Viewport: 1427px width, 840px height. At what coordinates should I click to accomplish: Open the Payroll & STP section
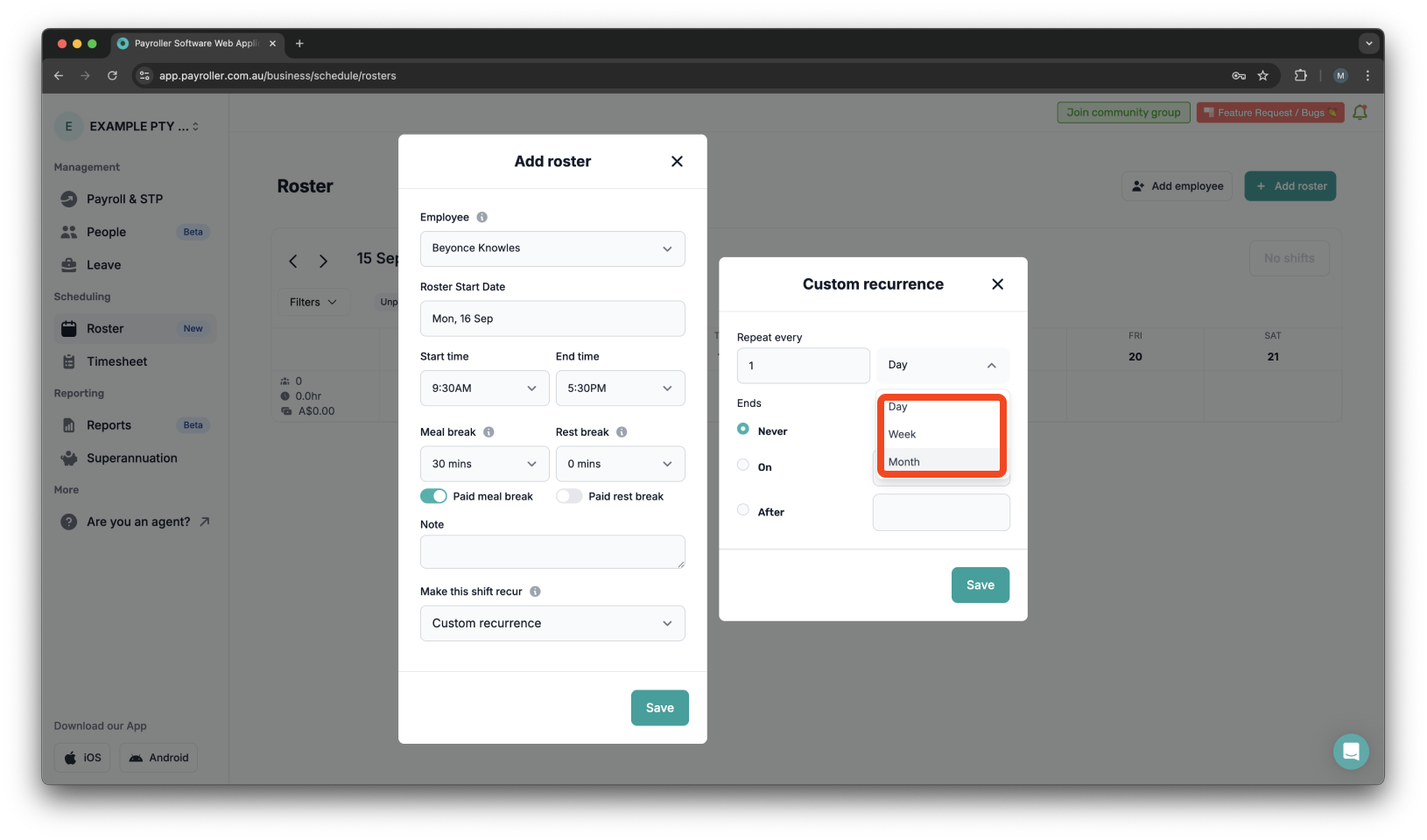pyautogui.click(x=135, y=199)
